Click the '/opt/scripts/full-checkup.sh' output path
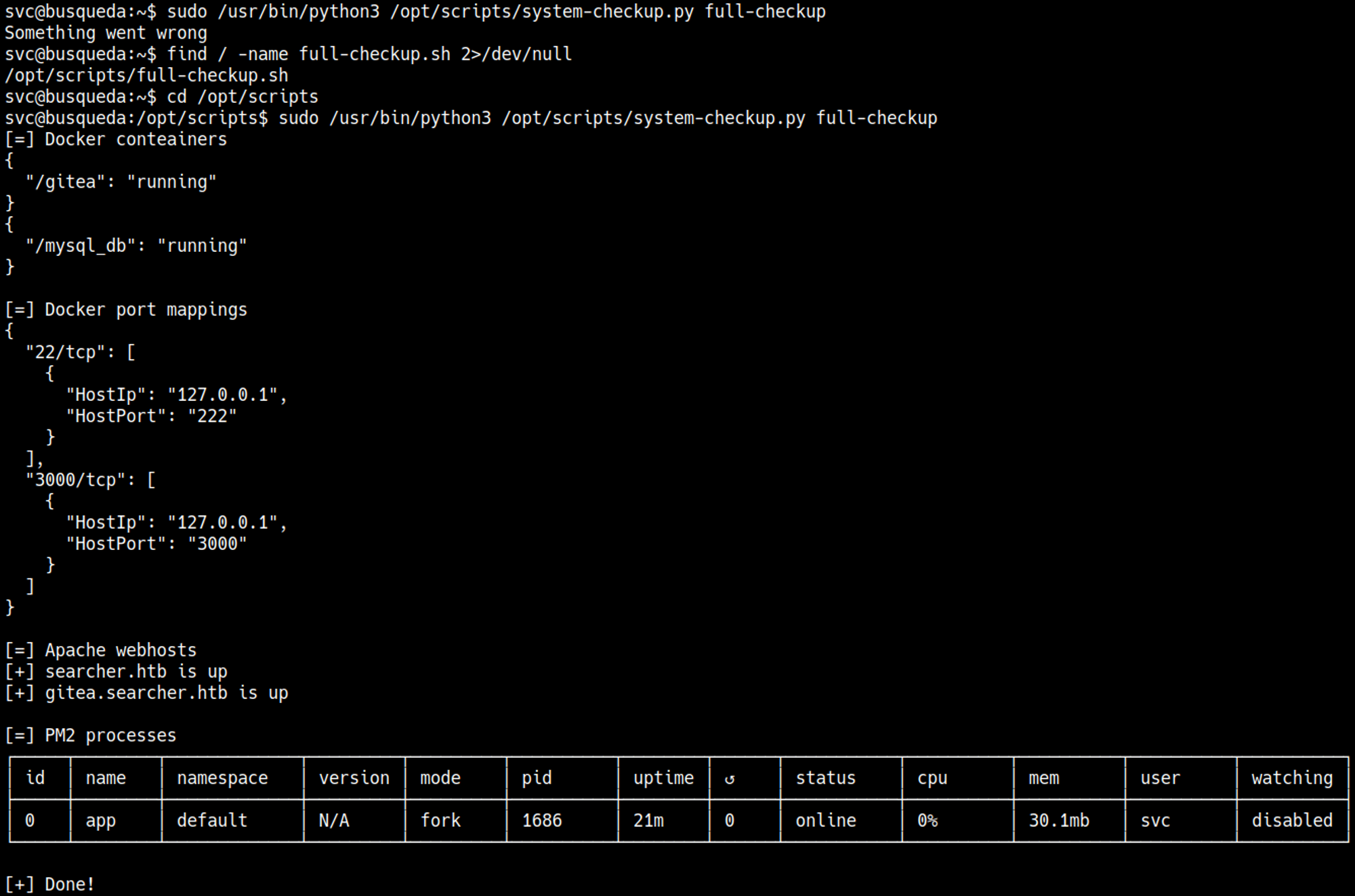 click(146, 75)
